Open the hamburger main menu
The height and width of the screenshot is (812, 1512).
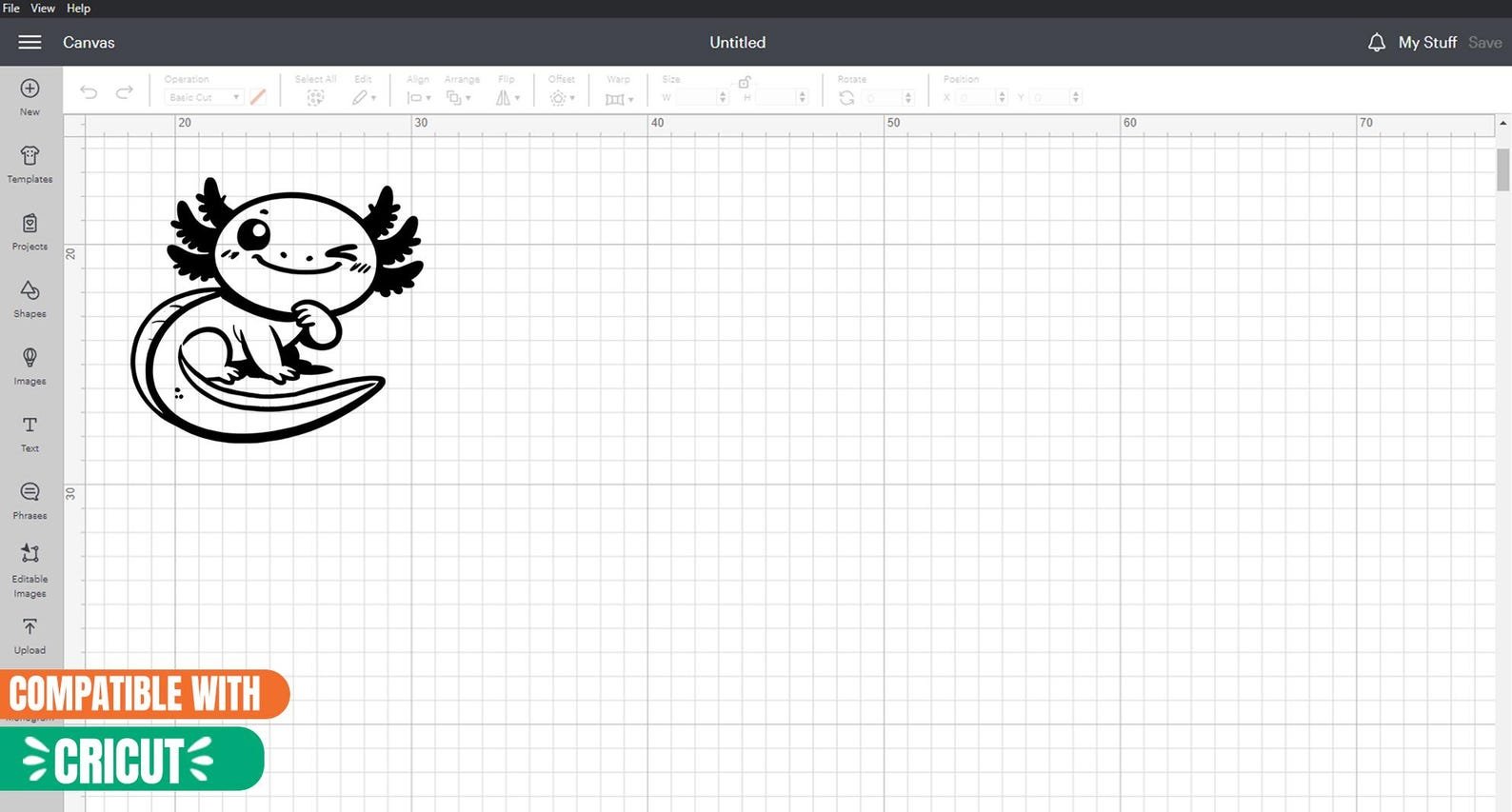point(30,42)
